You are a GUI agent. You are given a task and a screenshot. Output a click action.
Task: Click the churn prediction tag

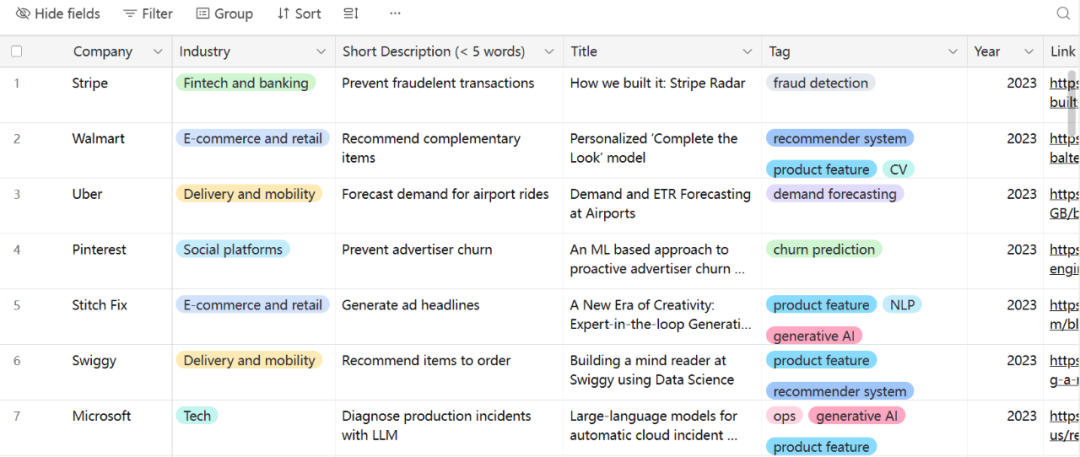click(x=824, y=250)
